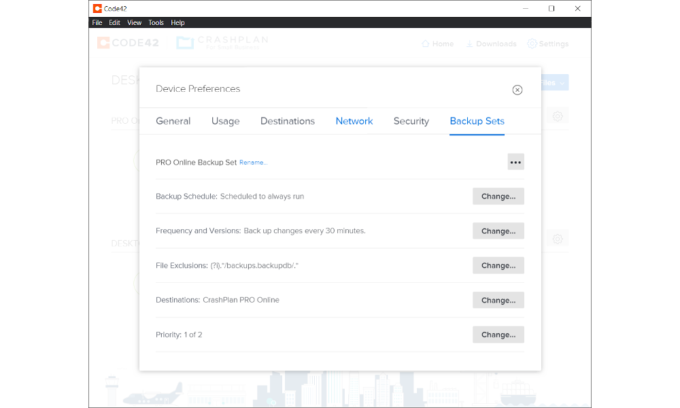Click the 'PRO Online Backup Set' name
The height and width of the screenshot is (408, 680).
[196, 162]
